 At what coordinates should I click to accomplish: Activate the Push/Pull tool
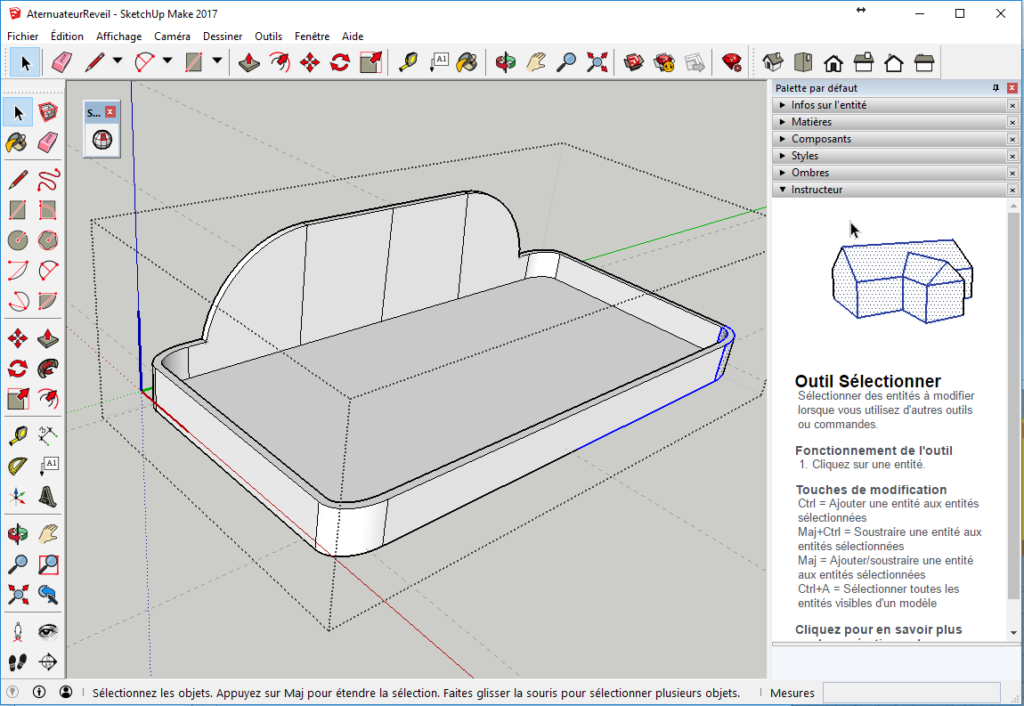[x=248, y=62]
